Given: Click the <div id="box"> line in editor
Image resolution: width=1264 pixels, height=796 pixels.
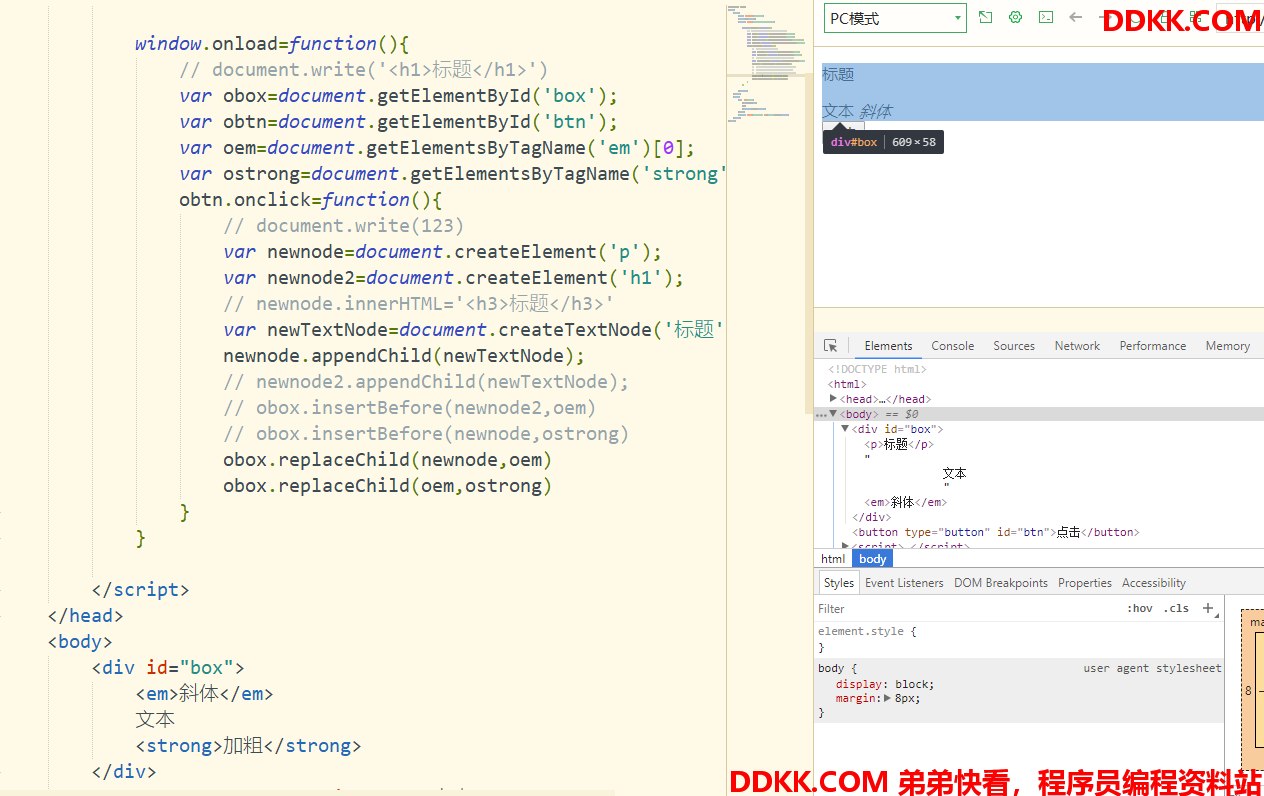Looking at the screenshot, I should pos(168,668).
